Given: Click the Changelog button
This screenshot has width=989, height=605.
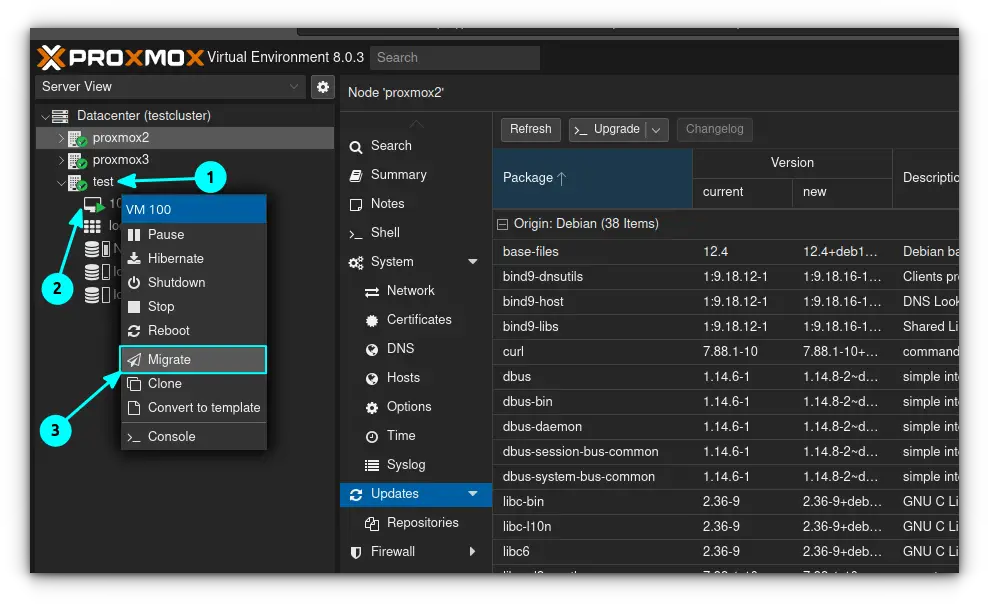Looking at the screenshot, I should tap(715, 129).
